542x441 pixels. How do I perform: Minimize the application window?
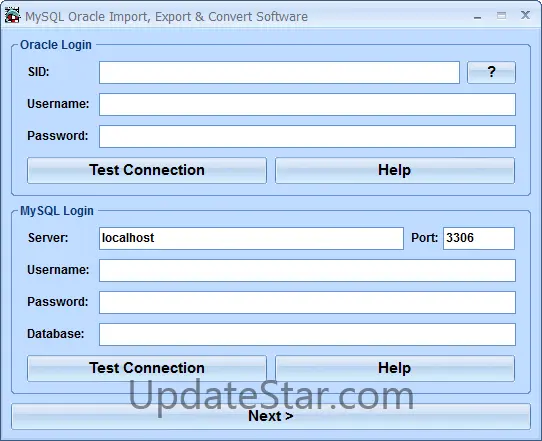[477, 16]
